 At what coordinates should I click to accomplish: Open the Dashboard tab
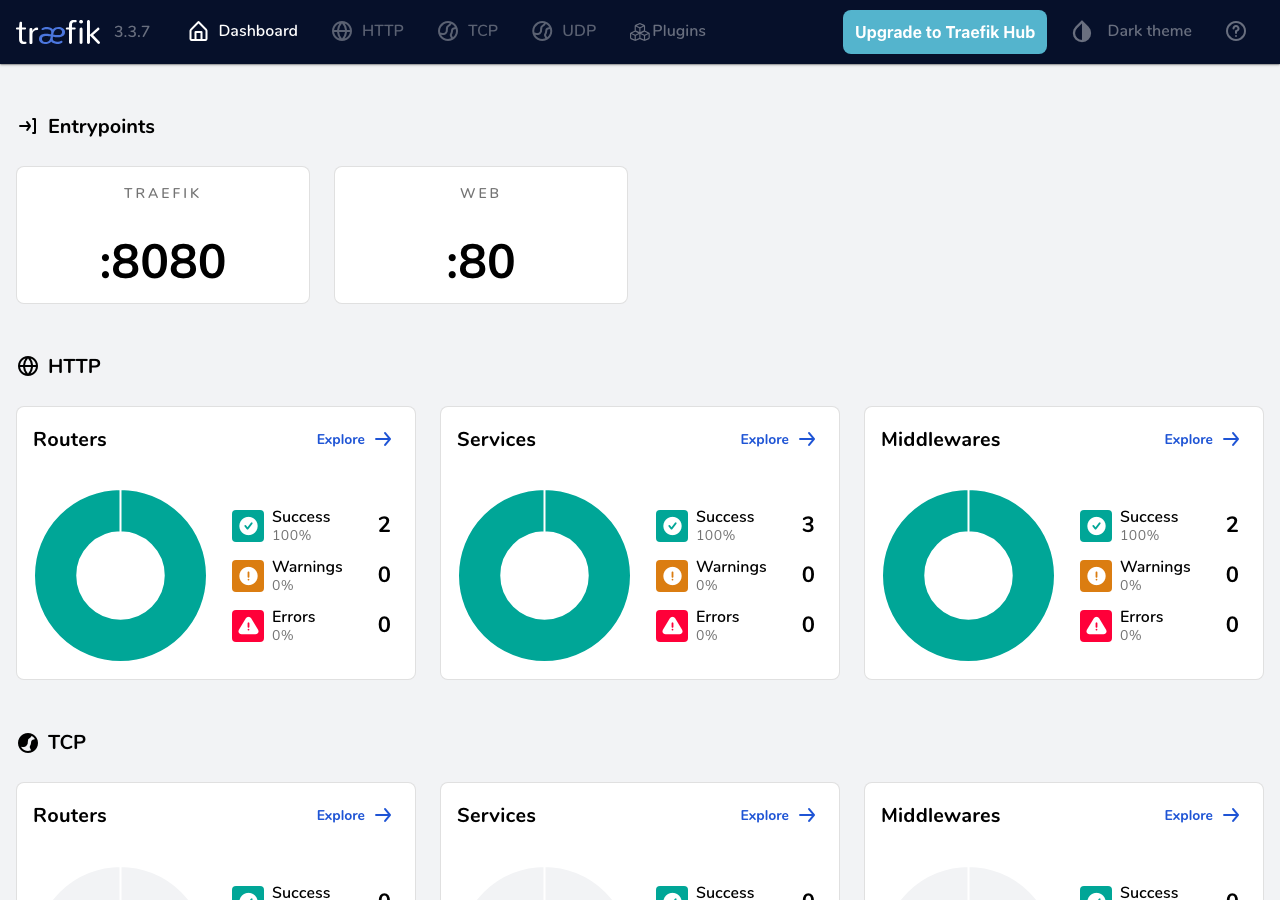243,31
